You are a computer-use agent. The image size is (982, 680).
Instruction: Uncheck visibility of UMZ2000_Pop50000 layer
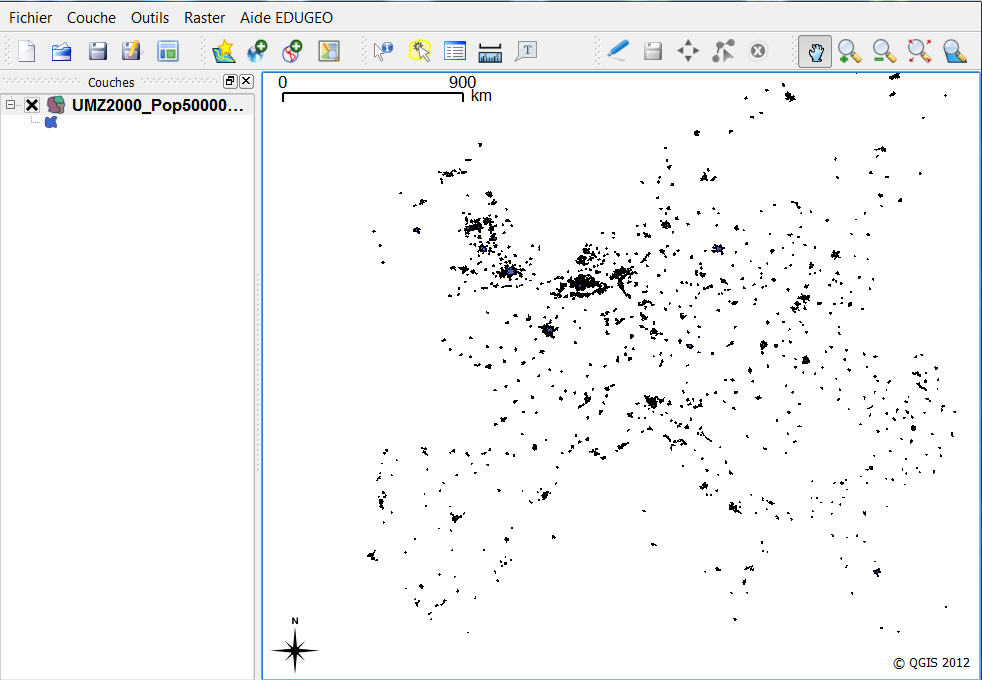click(32, 105)
